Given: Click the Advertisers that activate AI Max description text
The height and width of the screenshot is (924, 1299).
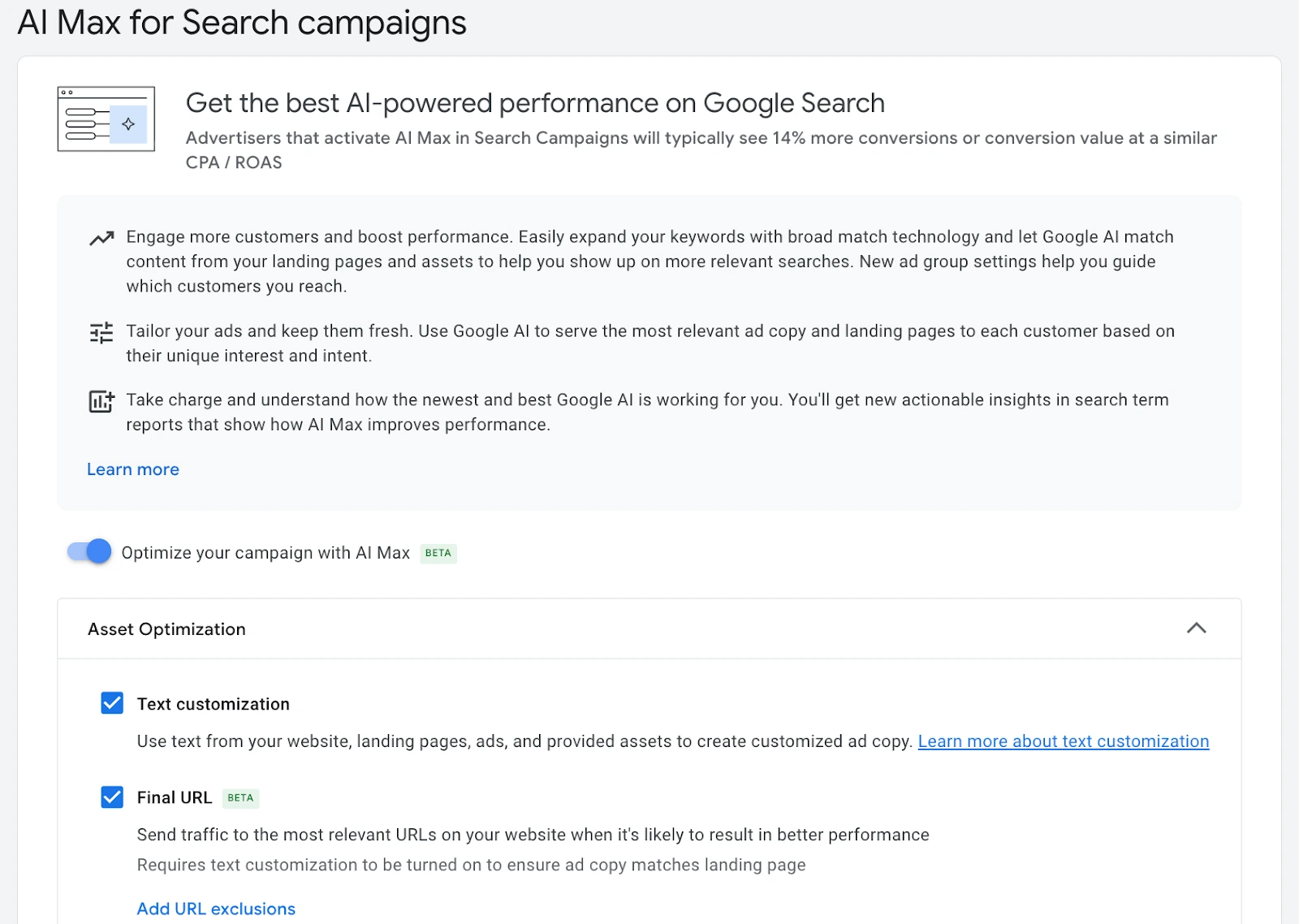Looking at the screenshot, I should [x=701, y=139].
